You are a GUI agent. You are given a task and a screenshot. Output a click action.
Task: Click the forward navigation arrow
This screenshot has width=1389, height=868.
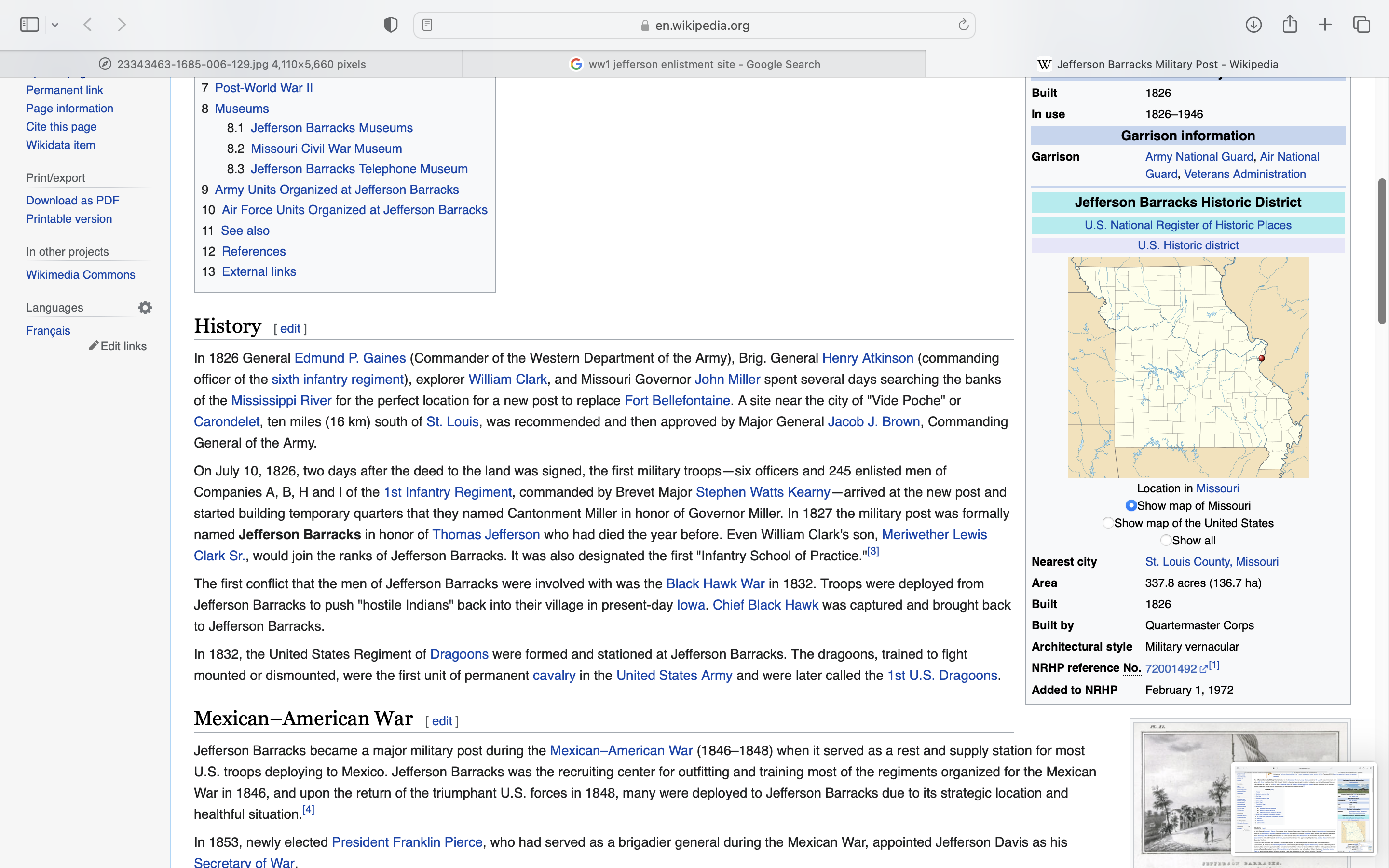click(122, 25)
